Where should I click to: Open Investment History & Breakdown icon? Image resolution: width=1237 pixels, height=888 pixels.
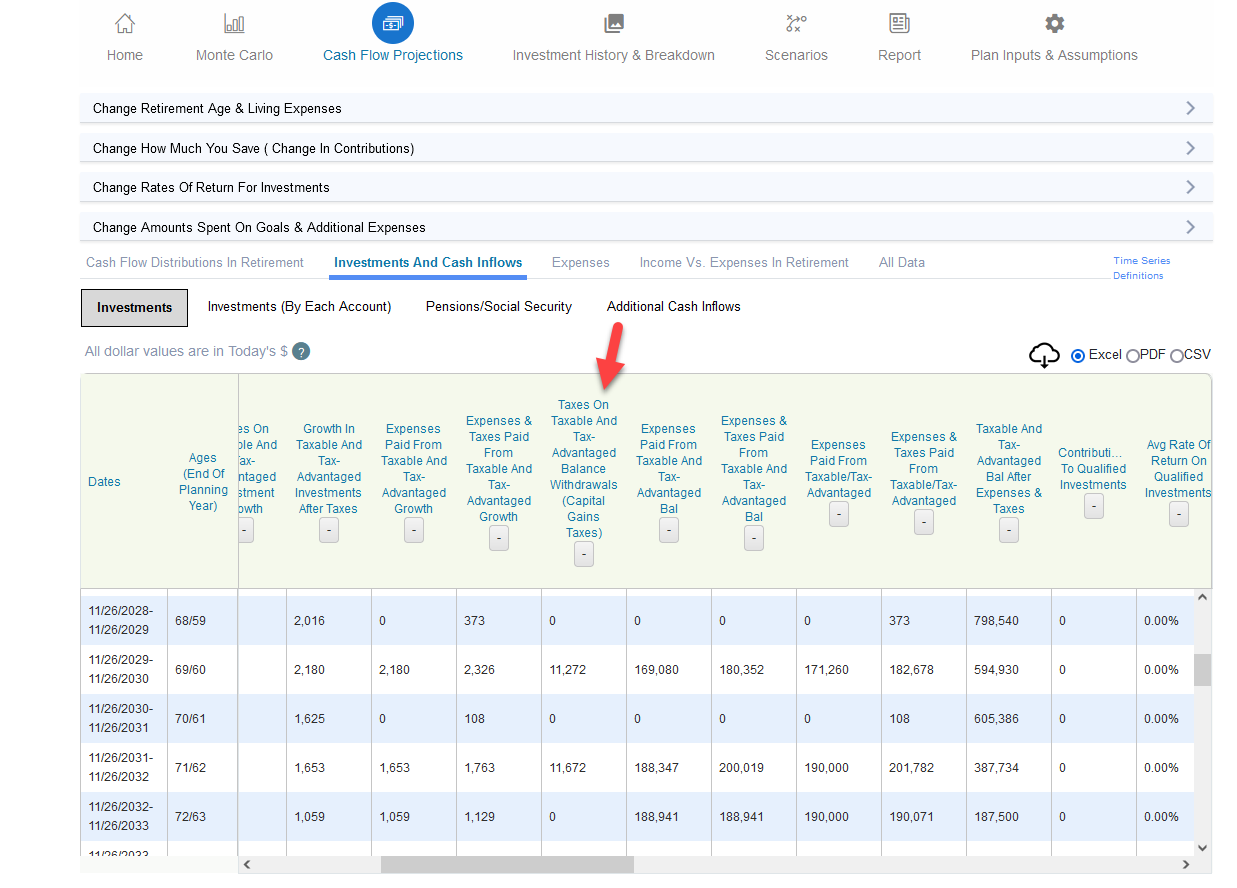click(x=614, y=23)
